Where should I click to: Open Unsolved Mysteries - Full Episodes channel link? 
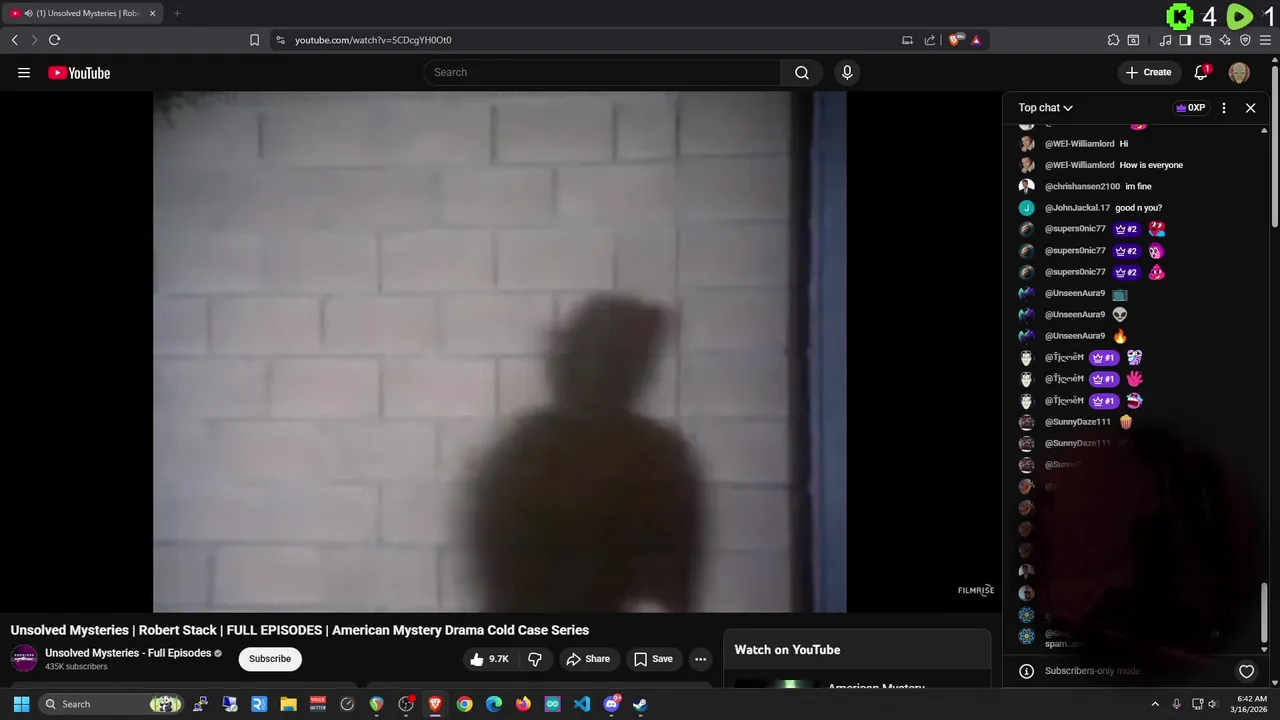click(128, 653)
